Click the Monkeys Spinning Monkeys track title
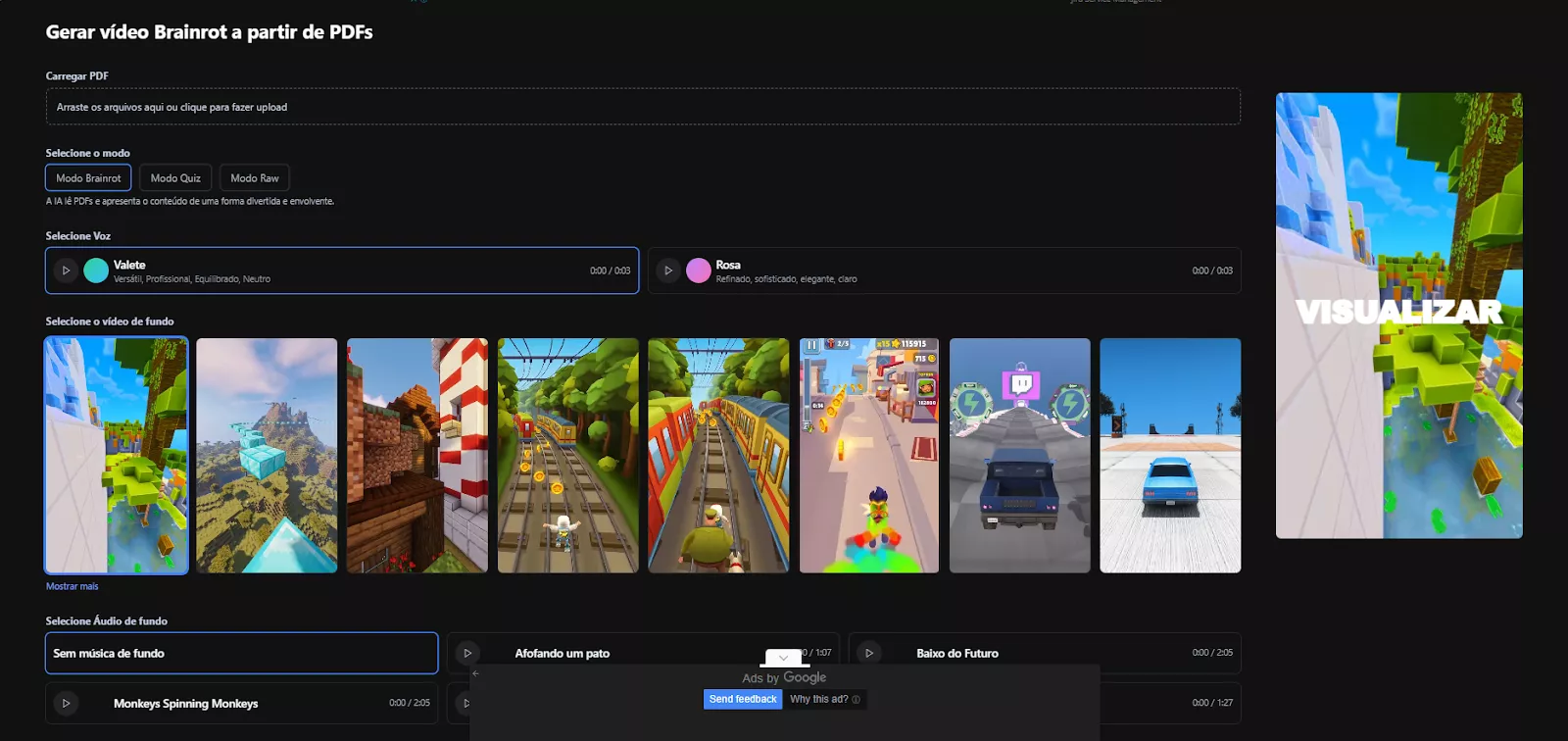The width and height of the screenshot is (1568, 741). click(186, 704)
